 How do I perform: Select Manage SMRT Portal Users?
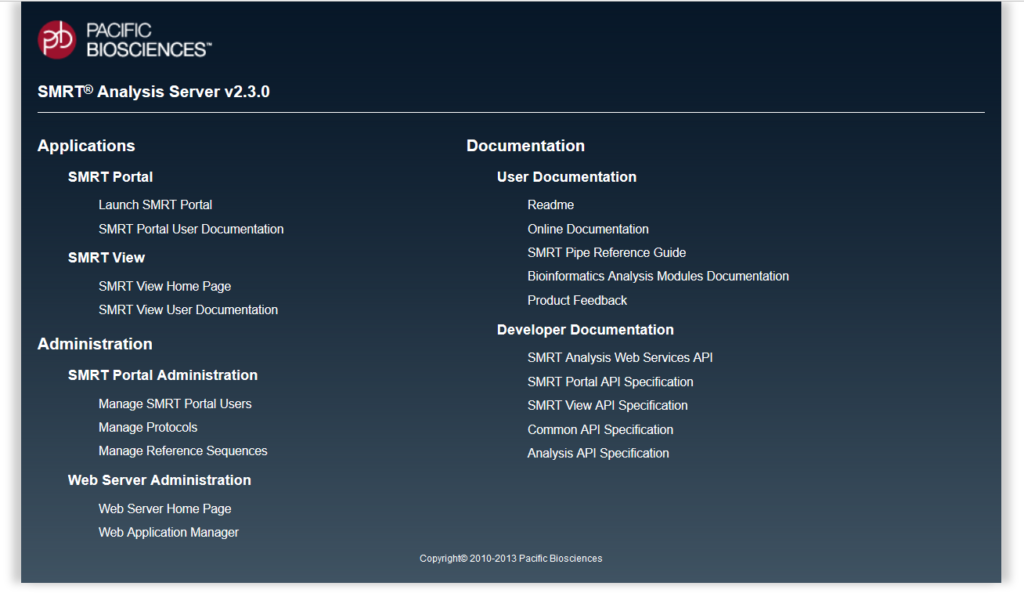175,404
